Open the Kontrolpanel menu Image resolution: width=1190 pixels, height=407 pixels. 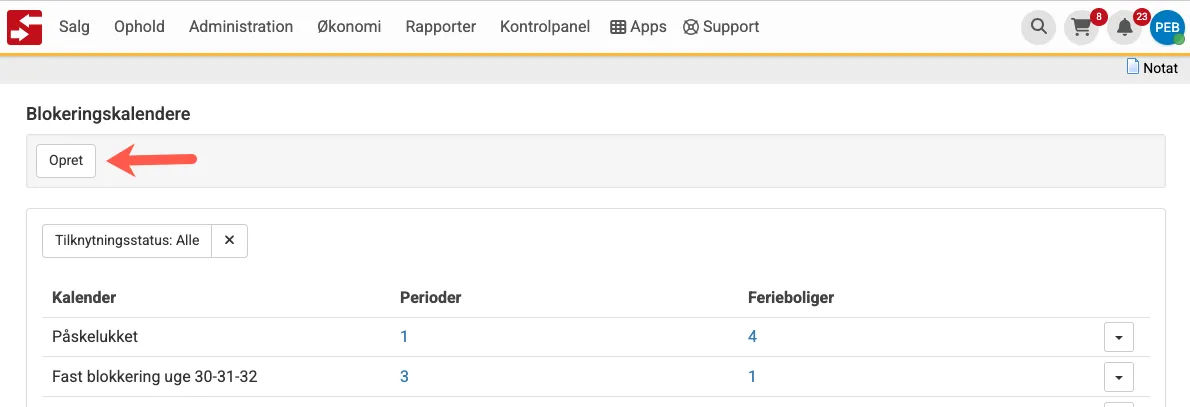(545, 27)
